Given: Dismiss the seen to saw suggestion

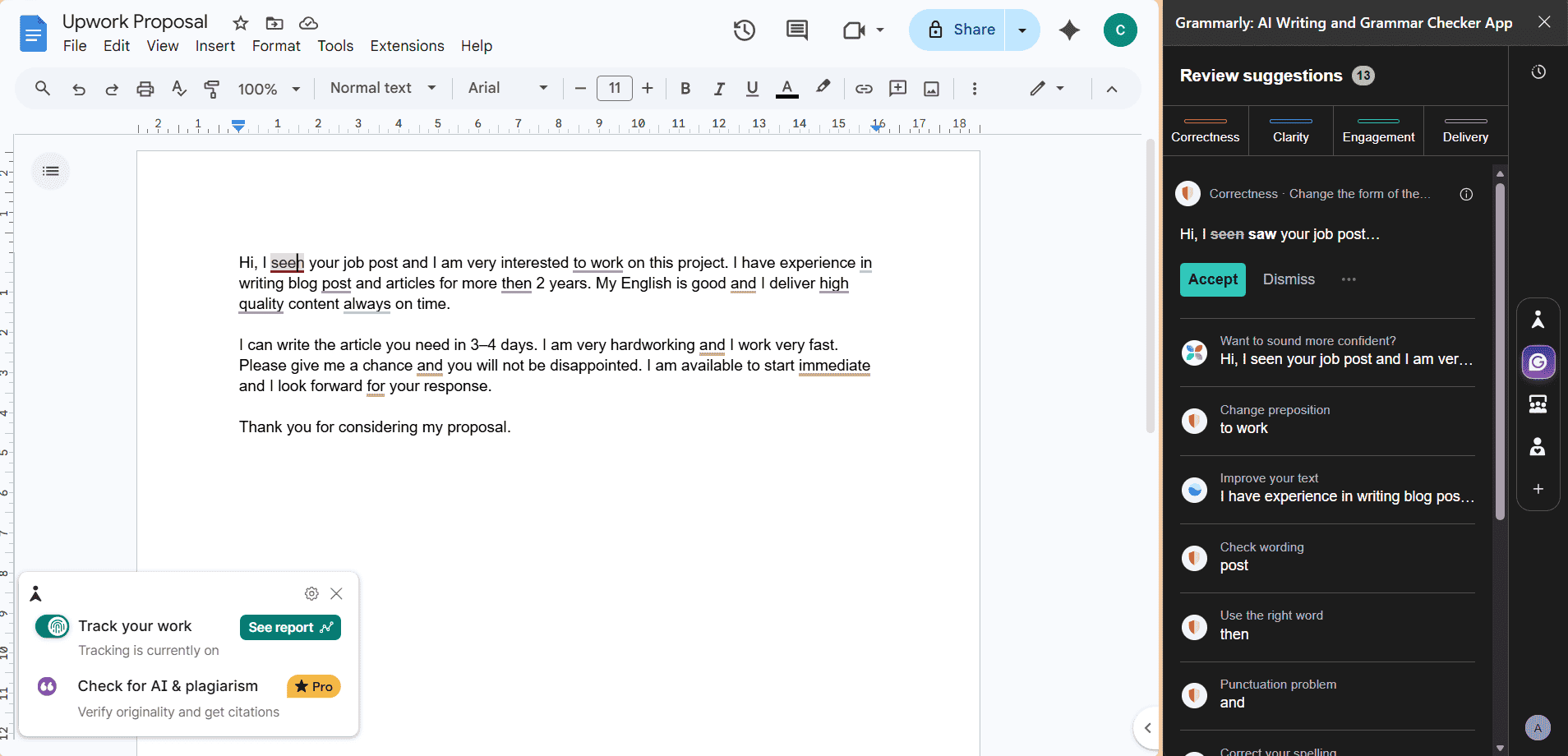Looking at the screenshot, I should tap(1289, 279).
